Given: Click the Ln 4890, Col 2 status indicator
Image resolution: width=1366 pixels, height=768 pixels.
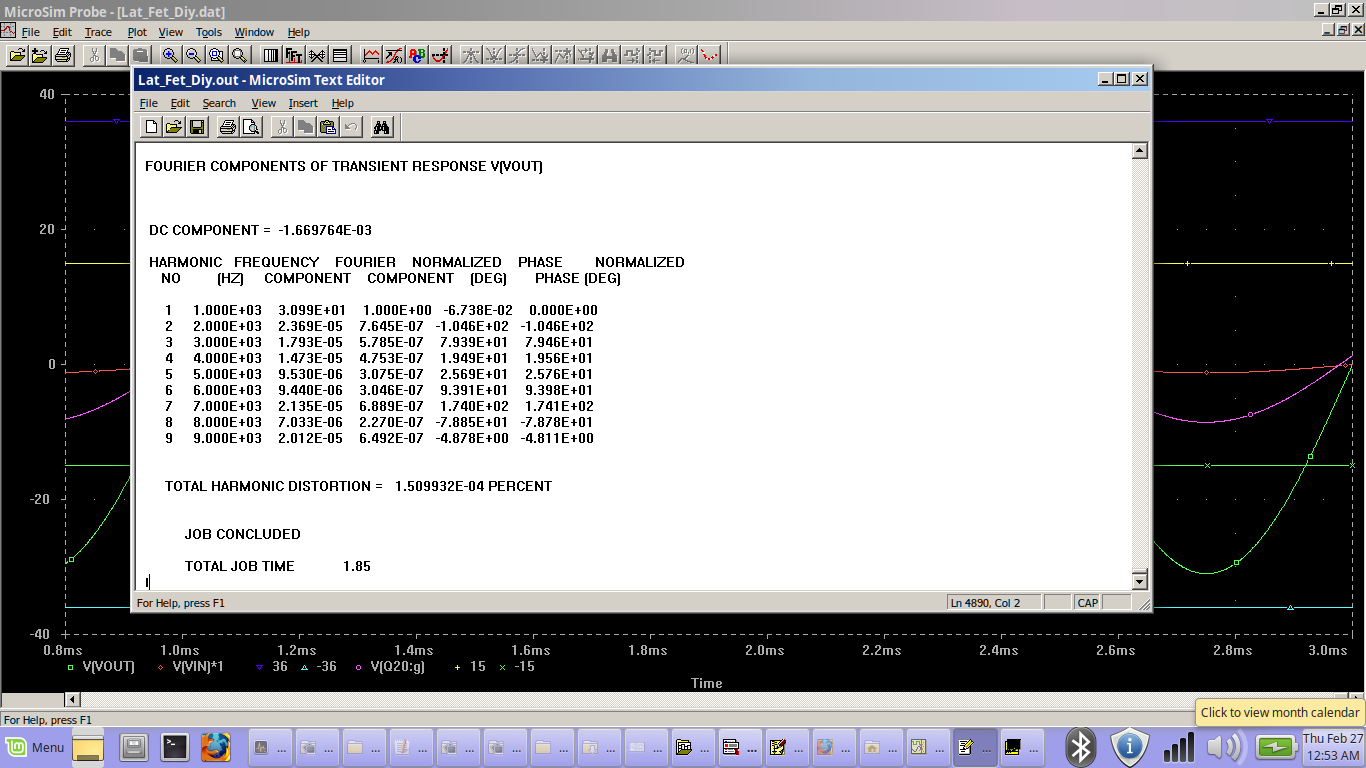Looking at the screenshot, I should [x=993, y=603].
